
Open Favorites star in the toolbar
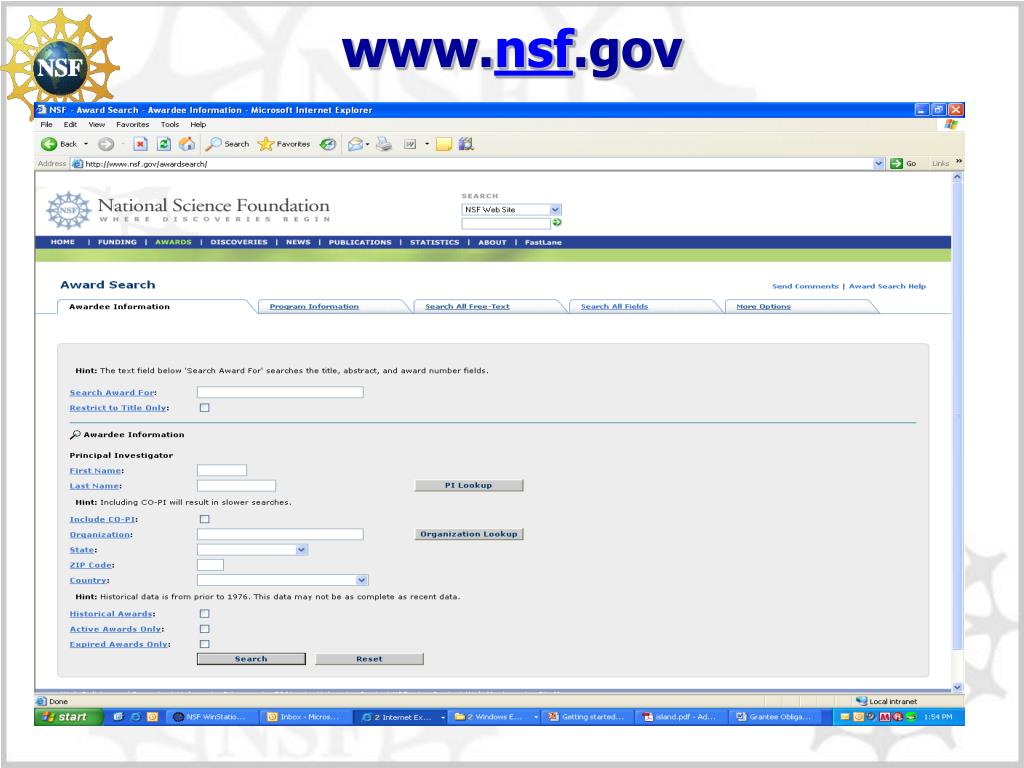[284, 144]
